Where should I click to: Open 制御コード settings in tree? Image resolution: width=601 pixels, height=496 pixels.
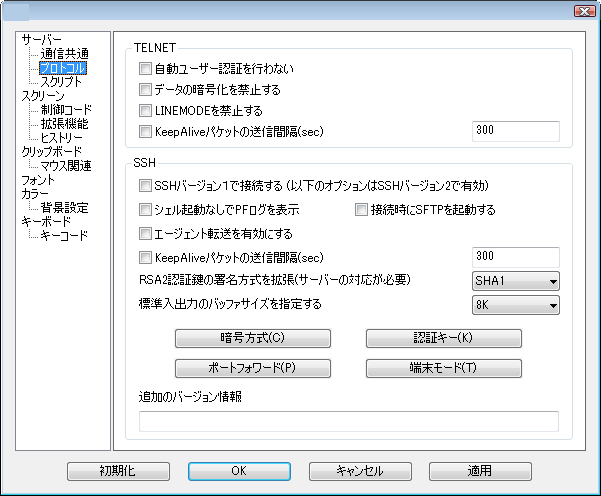(66, 109)
